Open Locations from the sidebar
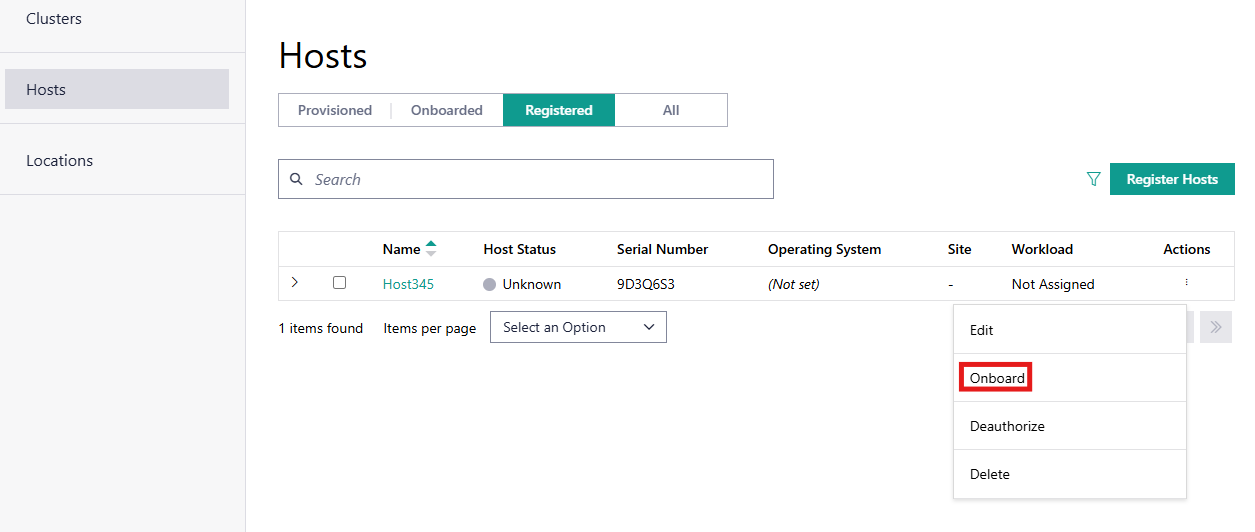The width and height of the screenshot is (1255, 532). coord(59,160)
